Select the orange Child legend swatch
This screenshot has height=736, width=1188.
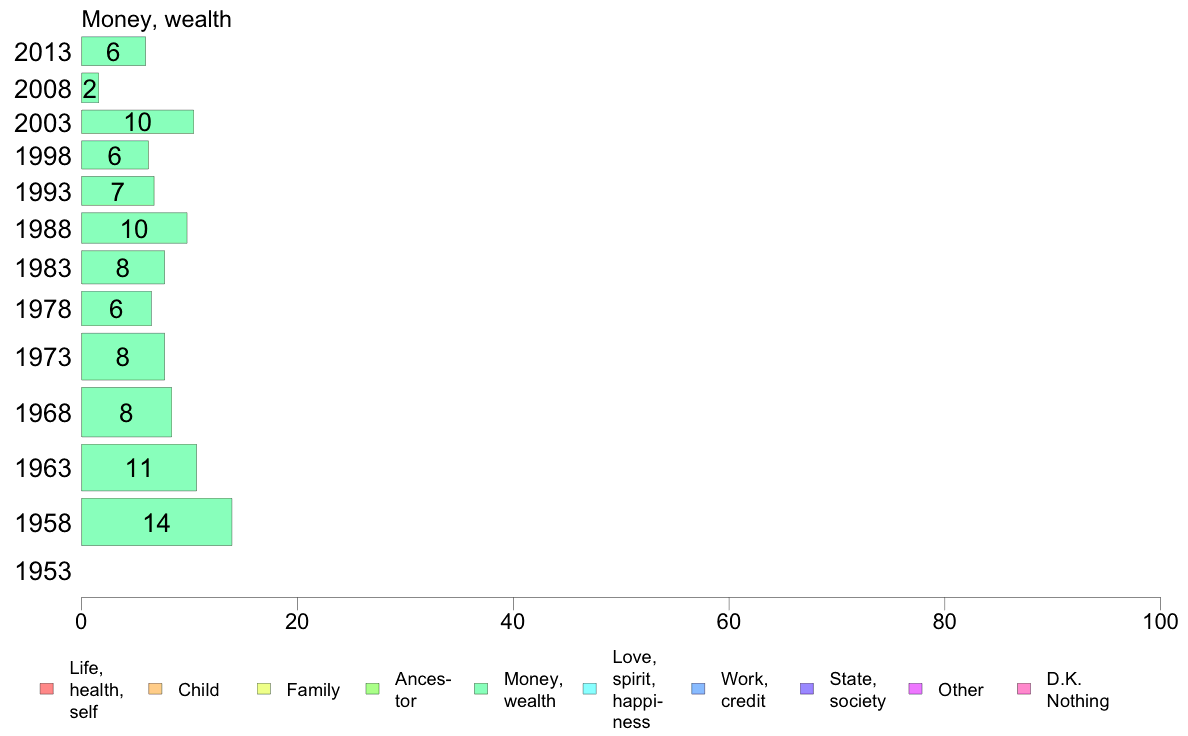click(x=155, y=689)
